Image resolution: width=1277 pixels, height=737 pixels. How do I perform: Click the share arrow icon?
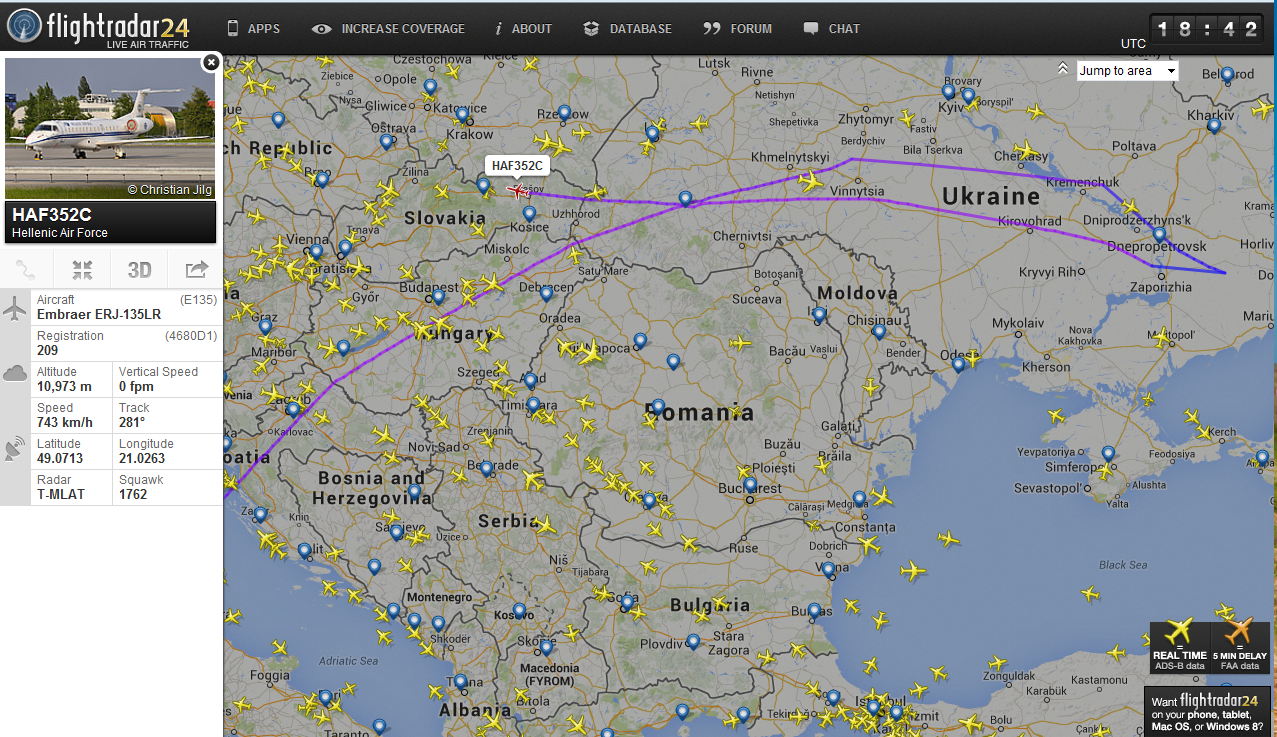(x=196, y=269)
